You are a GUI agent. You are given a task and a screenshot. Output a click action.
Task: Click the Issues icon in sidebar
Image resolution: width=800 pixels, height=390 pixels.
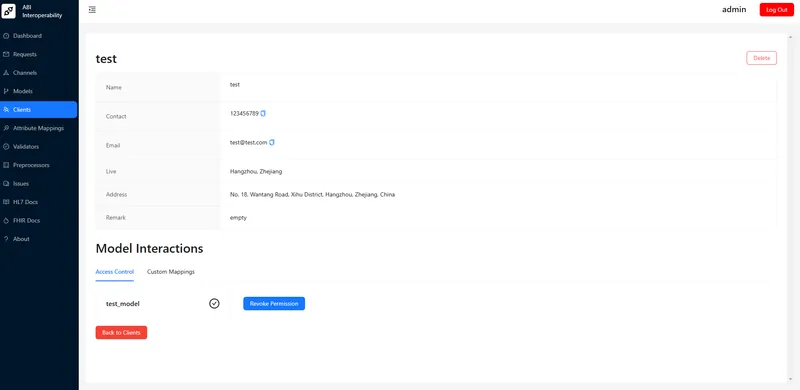(6, 183)
